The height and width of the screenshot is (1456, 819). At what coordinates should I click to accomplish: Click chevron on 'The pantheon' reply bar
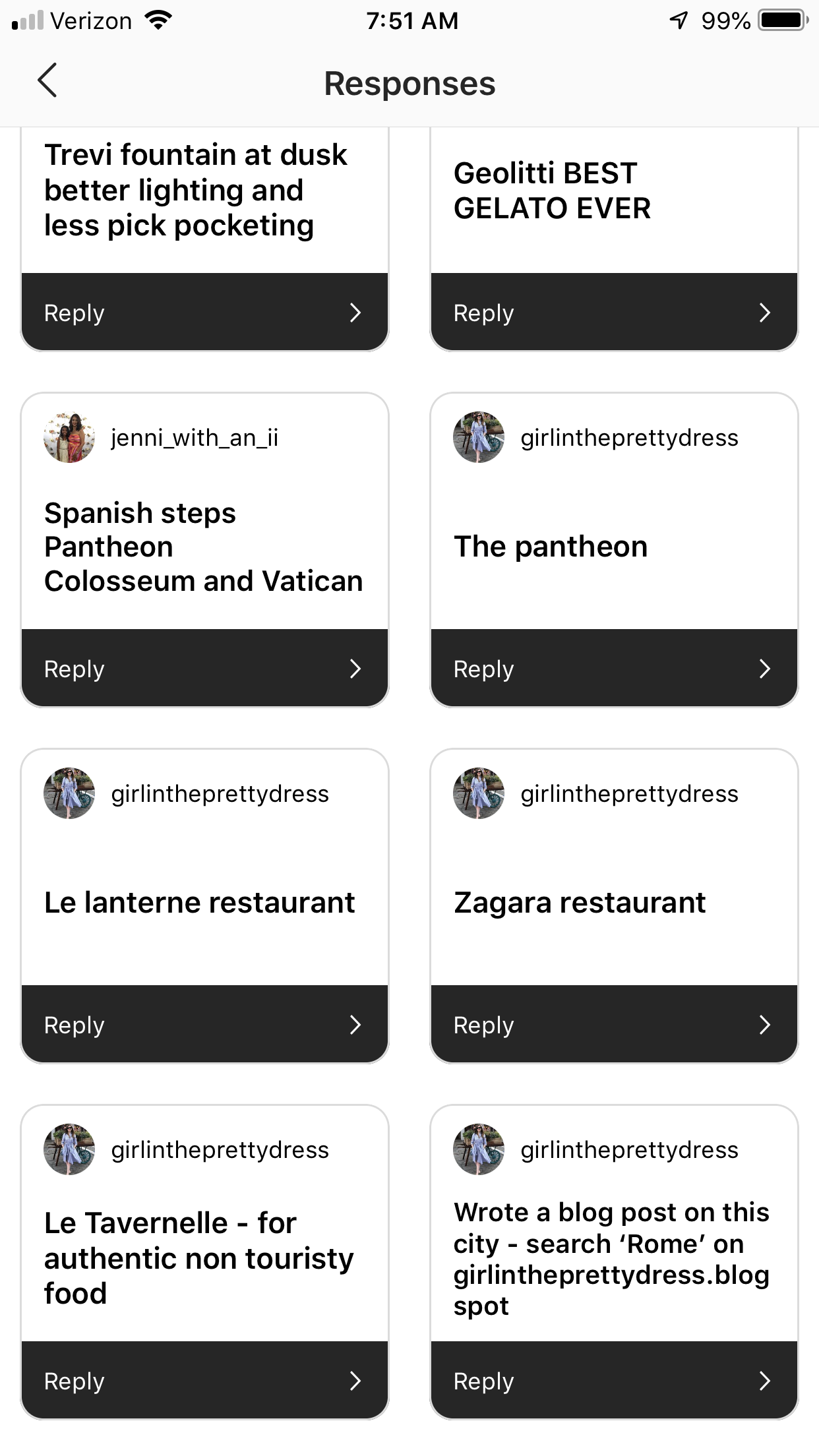coord(765,669)
